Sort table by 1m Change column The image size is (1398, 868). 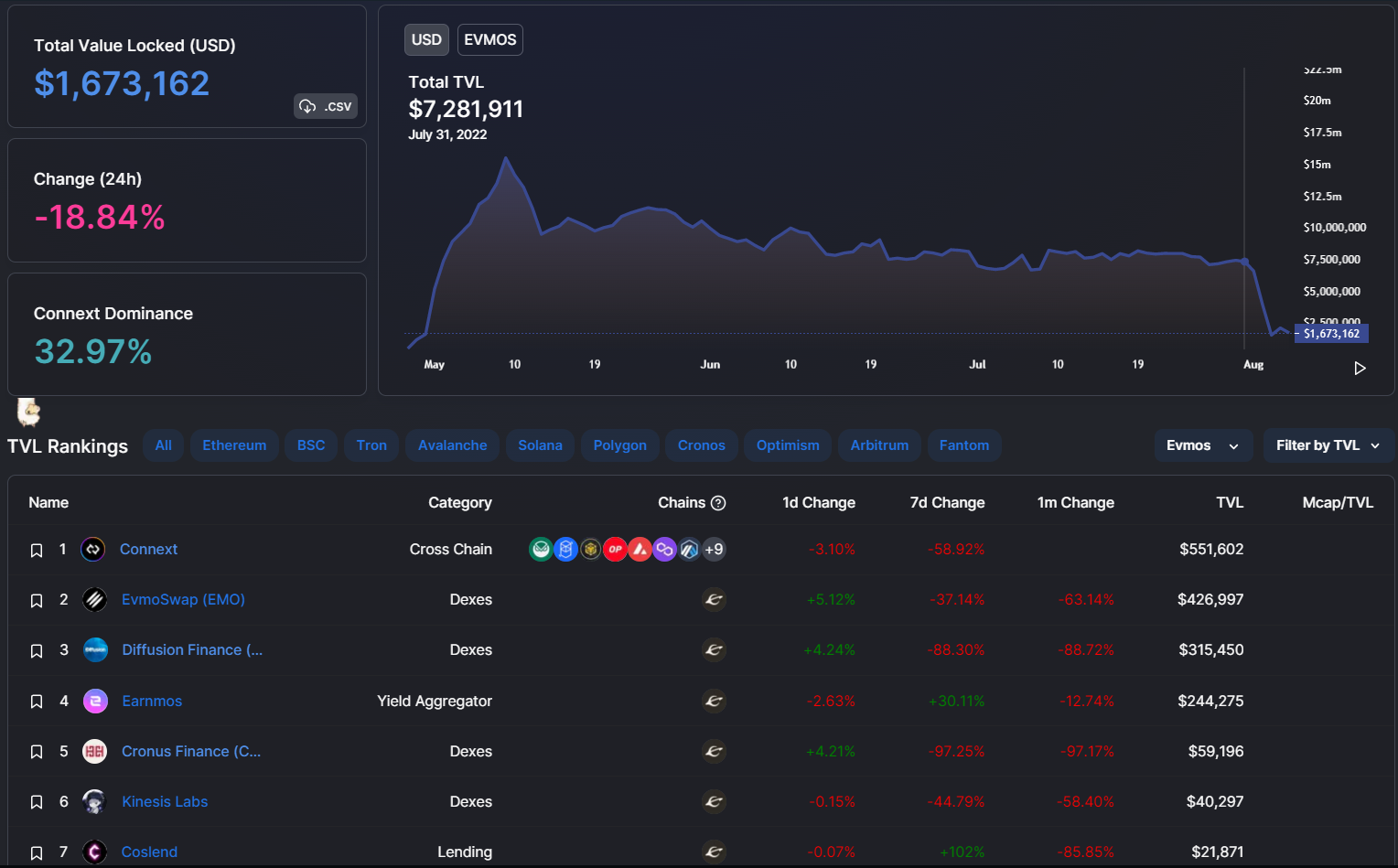(1076, 502)
